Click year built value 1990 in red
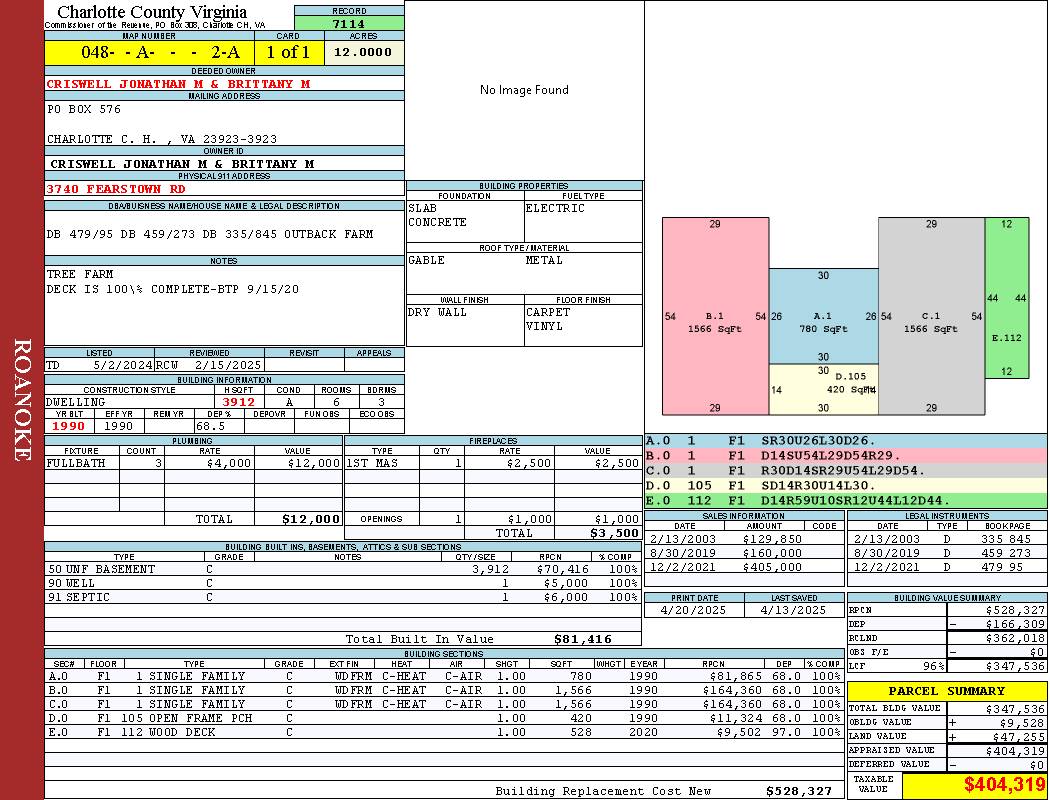1050x800 pixels. pyautogui.click(x=68, y=426)
